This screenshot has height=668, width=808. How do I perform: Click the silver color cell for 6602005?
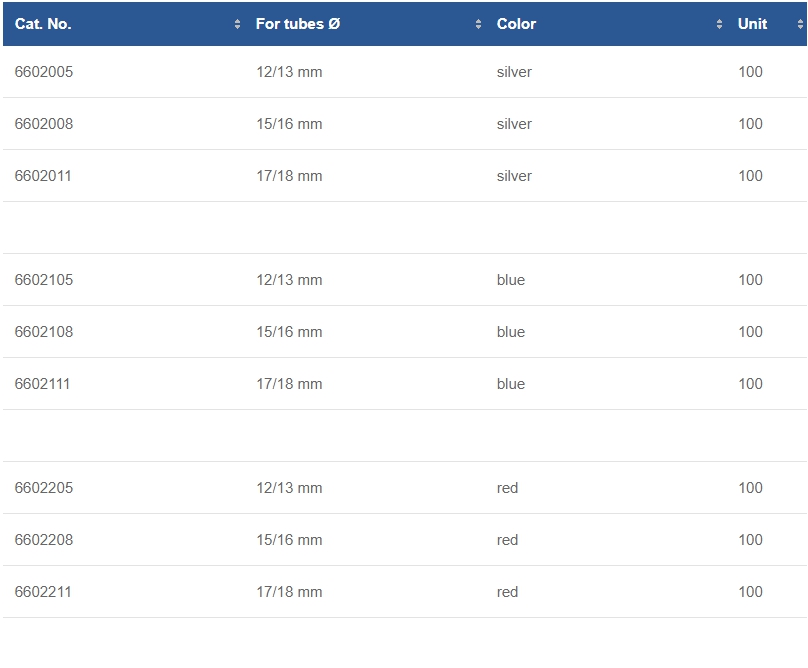(x=514, y=72)
